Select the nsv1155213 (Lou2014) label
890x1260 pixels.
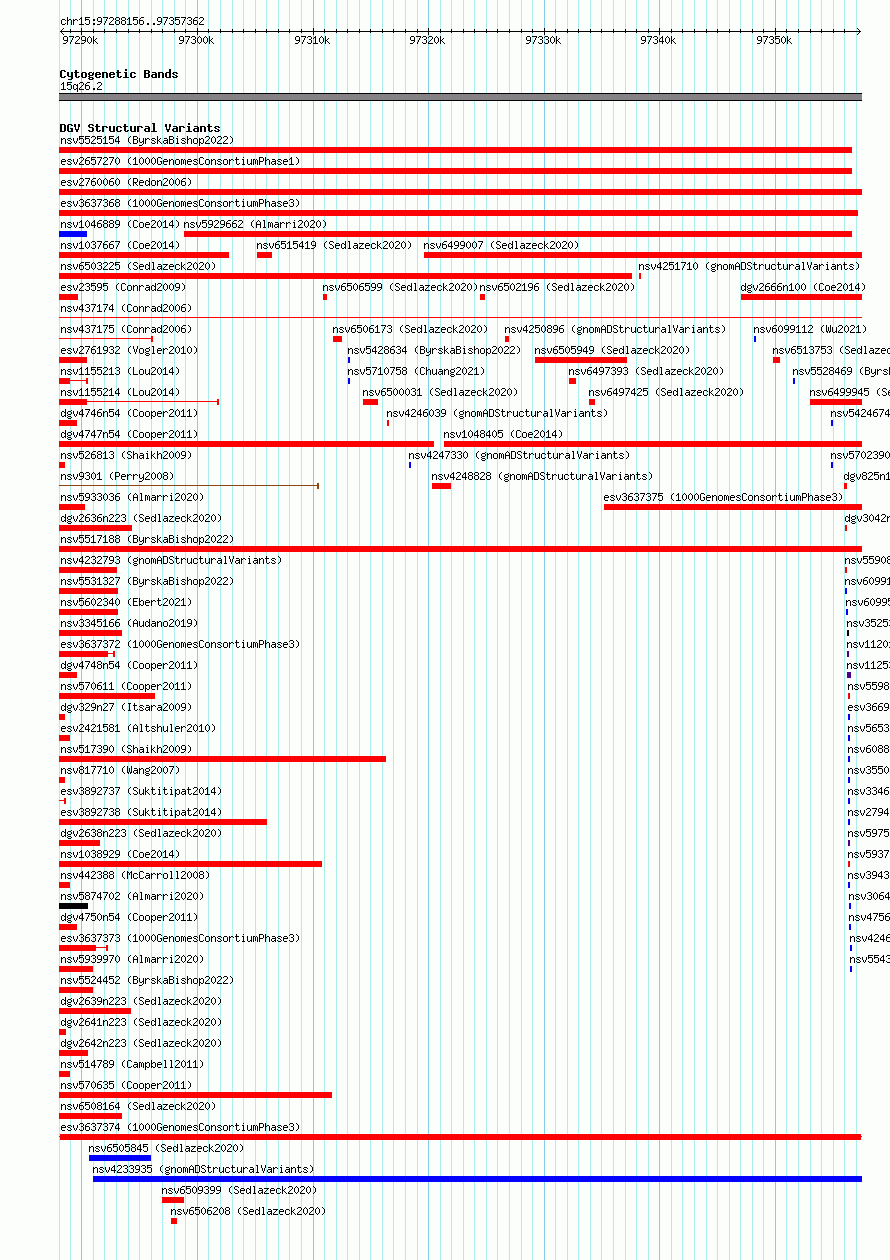click(x=120, y=371)
